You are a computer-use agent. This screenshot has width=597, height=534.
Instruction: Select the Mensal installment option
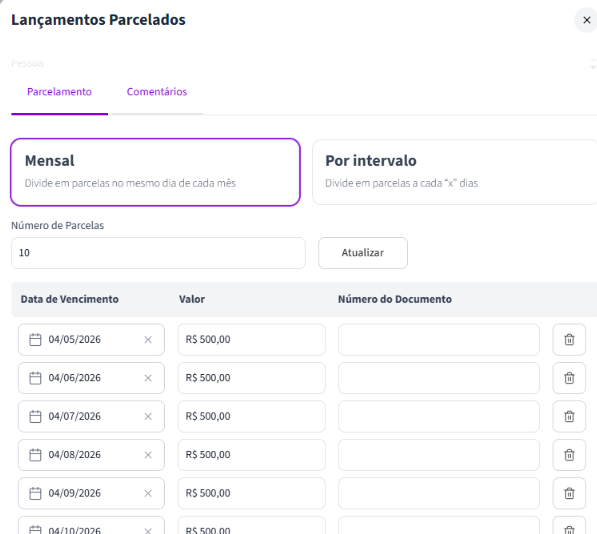point(155,172)
